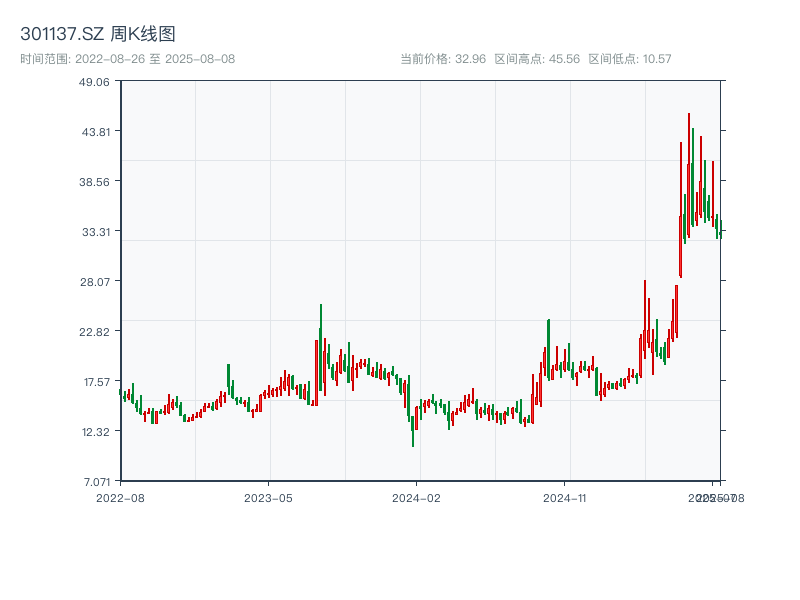Click the y-axis value 49.06
This screenshot has width=800, height=600.
tap(94, 82)
